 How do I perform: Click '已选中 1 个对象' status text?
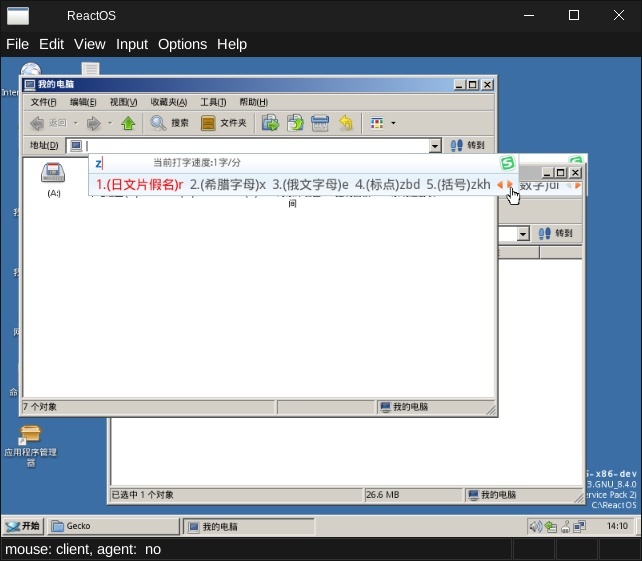point(142,495)
